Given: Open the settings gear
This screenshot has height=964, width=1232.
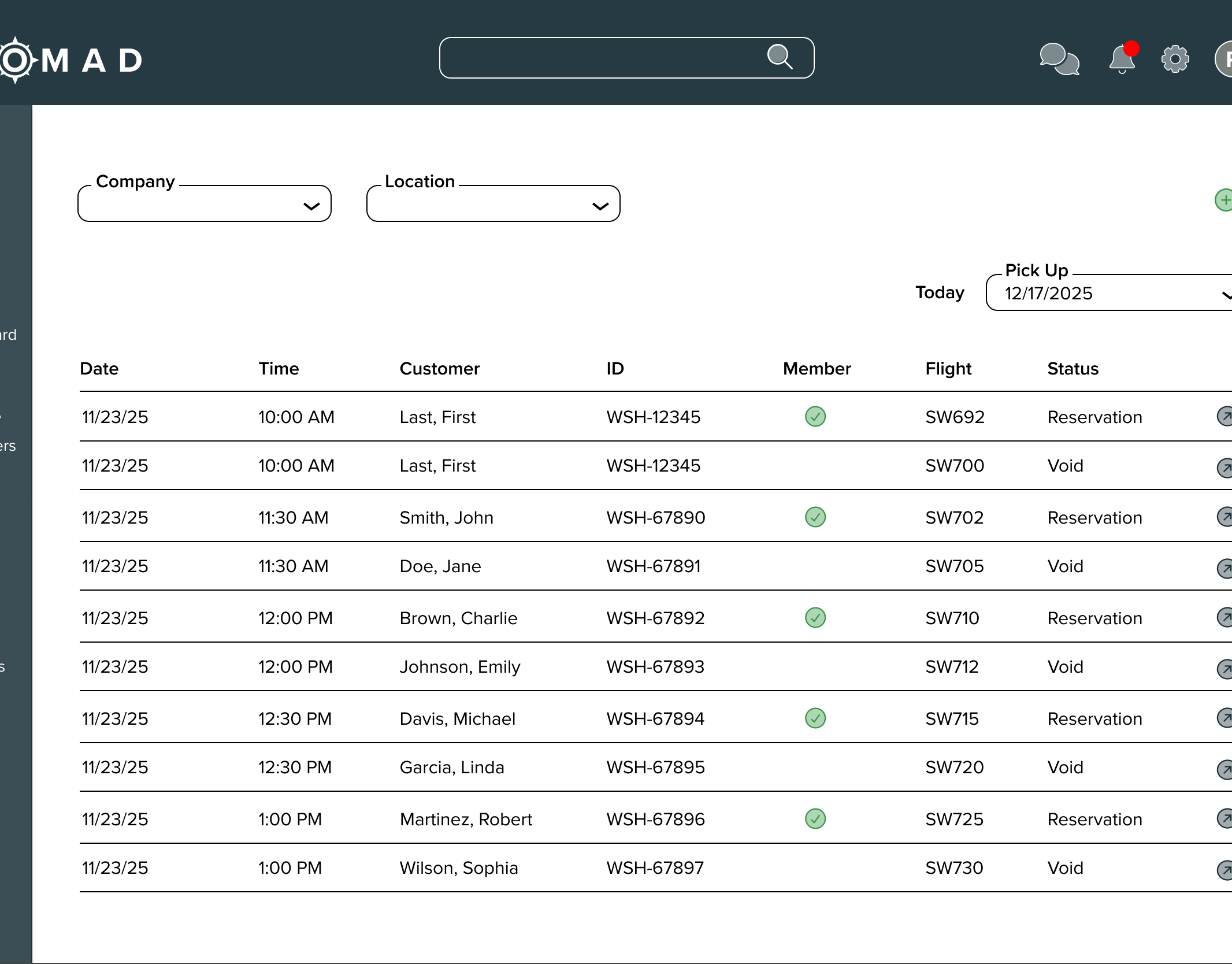Looking at the screenshot, I should (1175, 59).
